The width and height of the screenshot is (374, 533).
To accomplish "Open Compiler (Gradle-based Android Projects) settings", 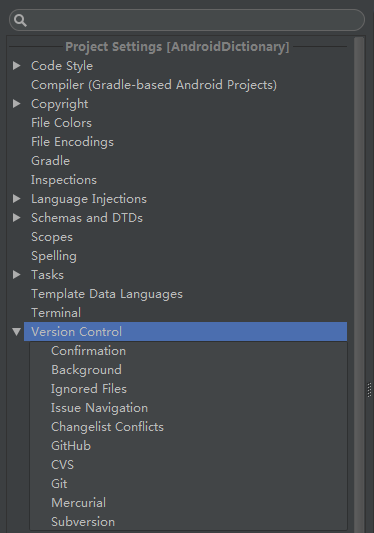I will pyautogui.click(x=154, y=85).
